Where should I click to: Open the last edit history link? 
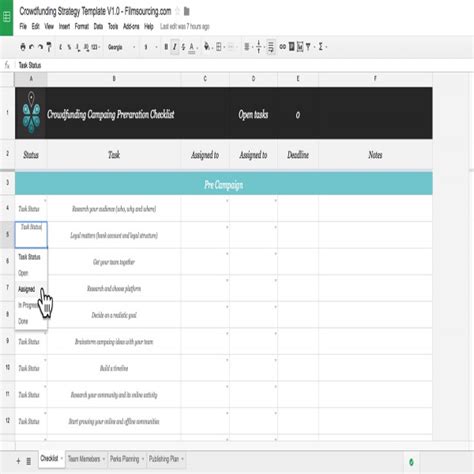click(x=185, y=27)
